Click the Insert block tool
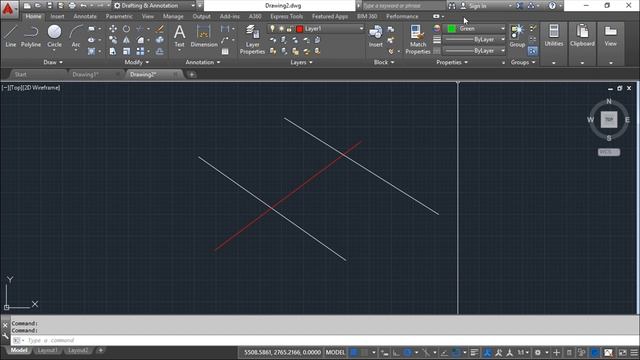 pos(376,36)
